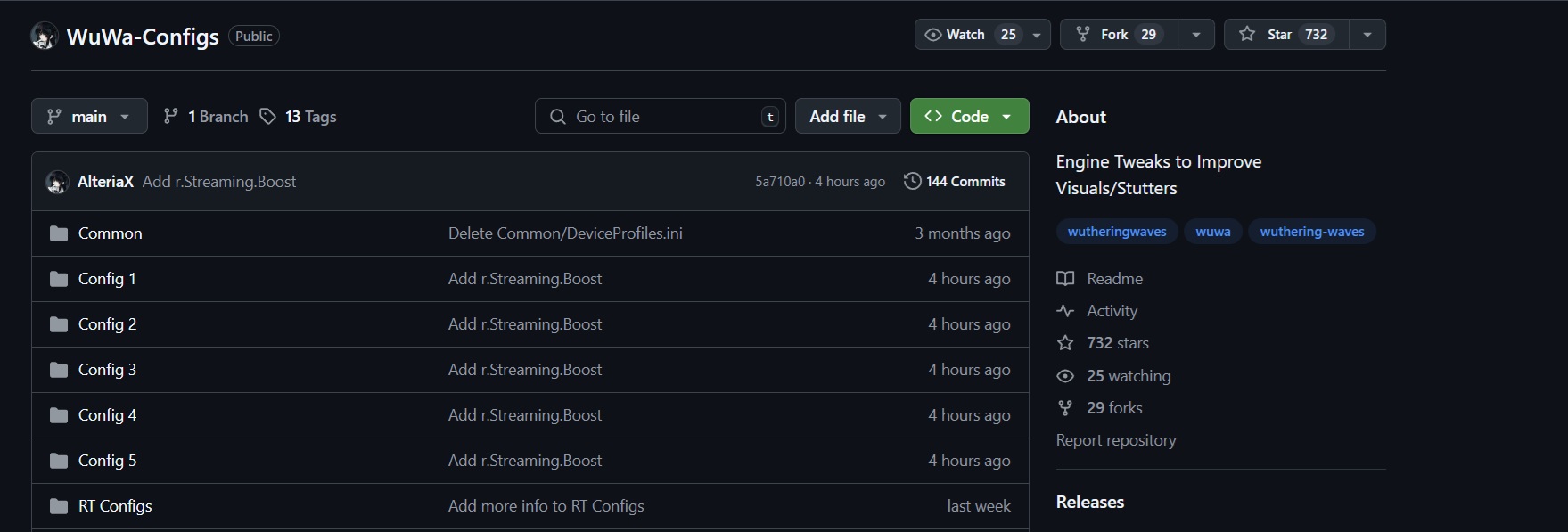Open the Config 3 row commit message

[x=525, y=370]
